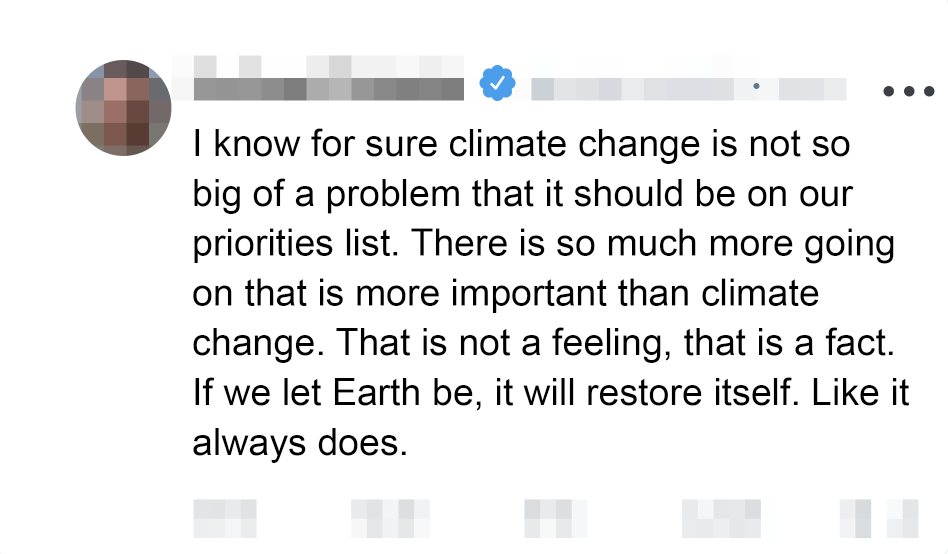Click the blue verified checkmark badge
Image resolution: width=948 pixels, height=554 pixels.
497,83
